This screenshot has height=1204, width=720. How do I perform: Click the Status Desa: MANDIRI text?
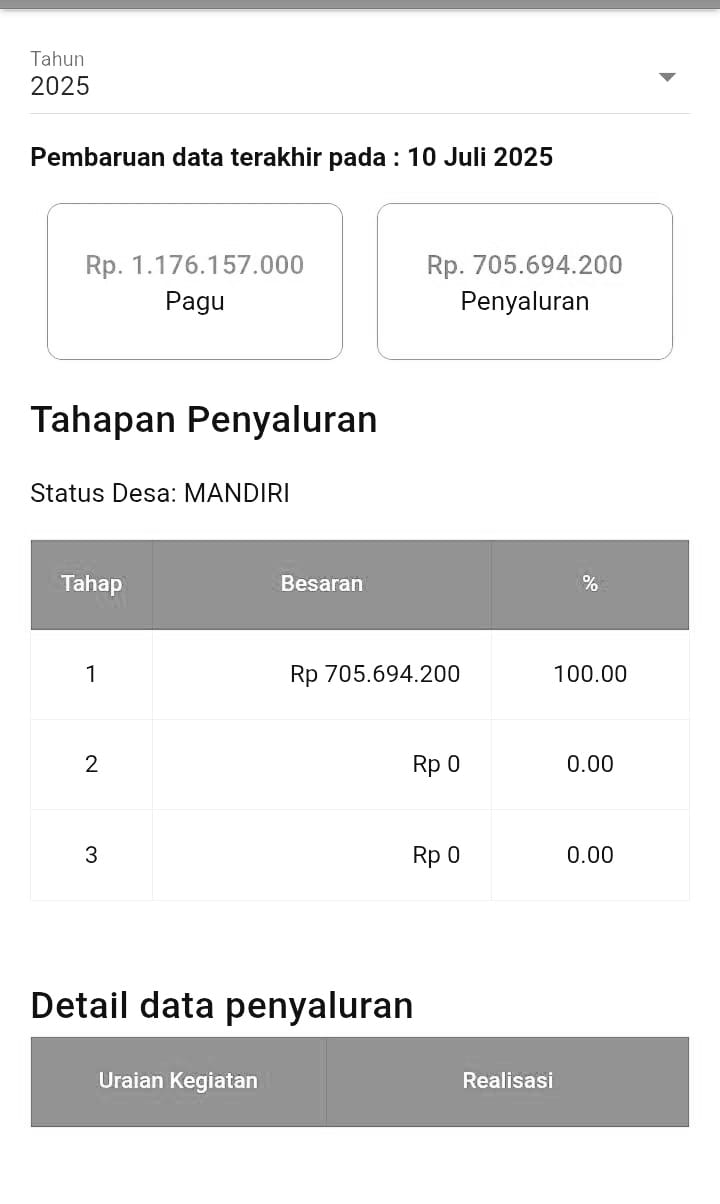point(160,493)
